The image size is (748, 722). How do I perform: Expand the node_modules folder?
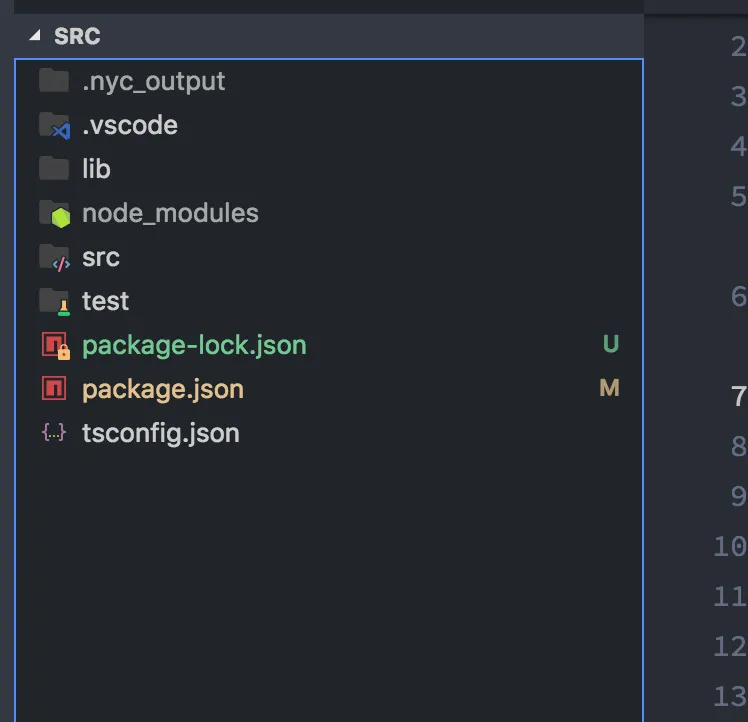point(170,213)
